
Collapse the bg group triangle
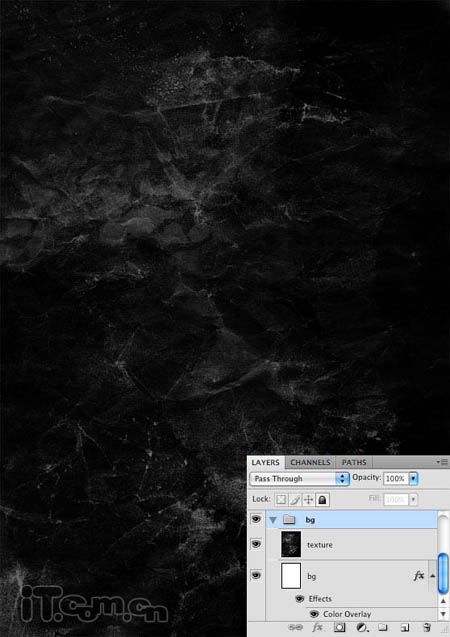point(273,520)
